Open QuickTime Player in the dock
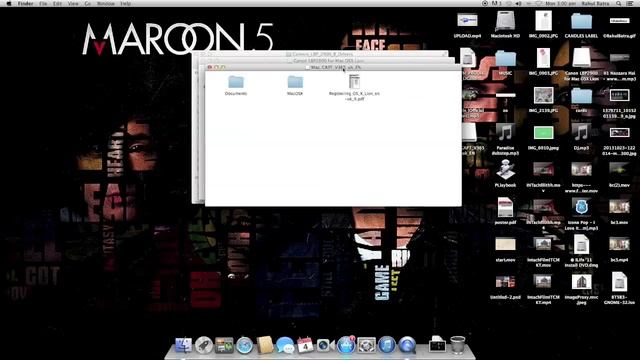Image resolution: width=640 pixels, height=360 pixels. click(407, 345)
